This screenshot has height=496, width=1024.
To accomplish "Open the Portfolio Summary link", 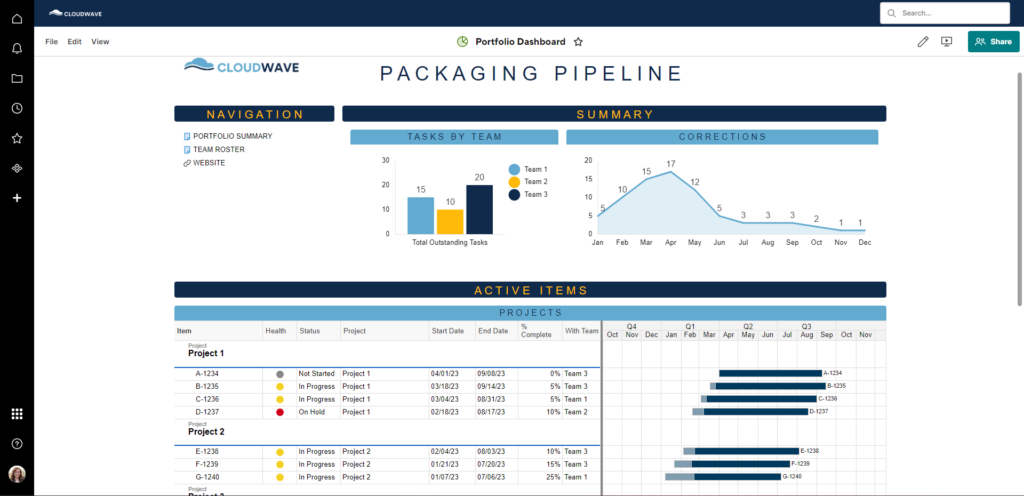I will click(232, 136).
